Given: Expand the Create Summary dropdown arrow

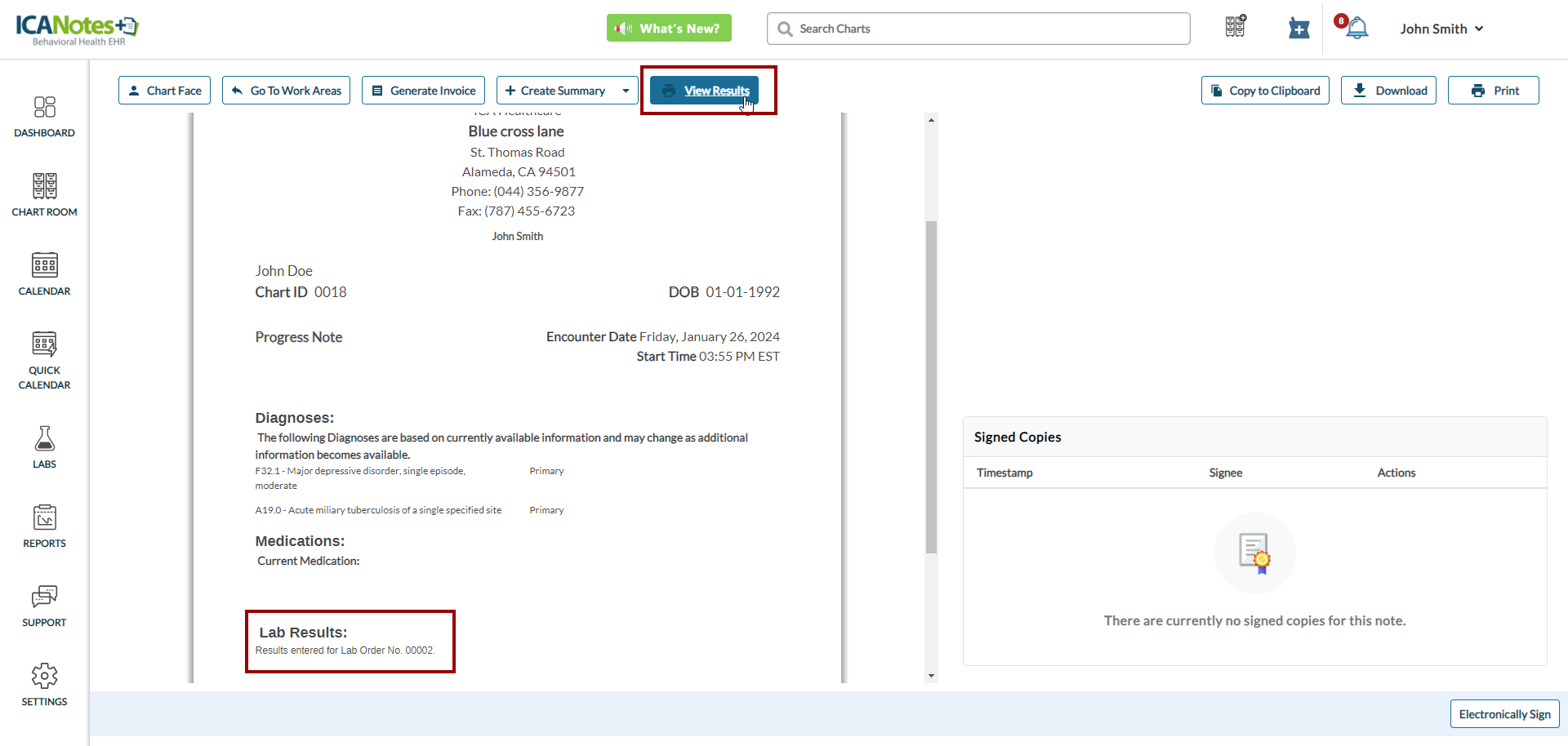Looking at the screenshot, I should click(626, 91).
